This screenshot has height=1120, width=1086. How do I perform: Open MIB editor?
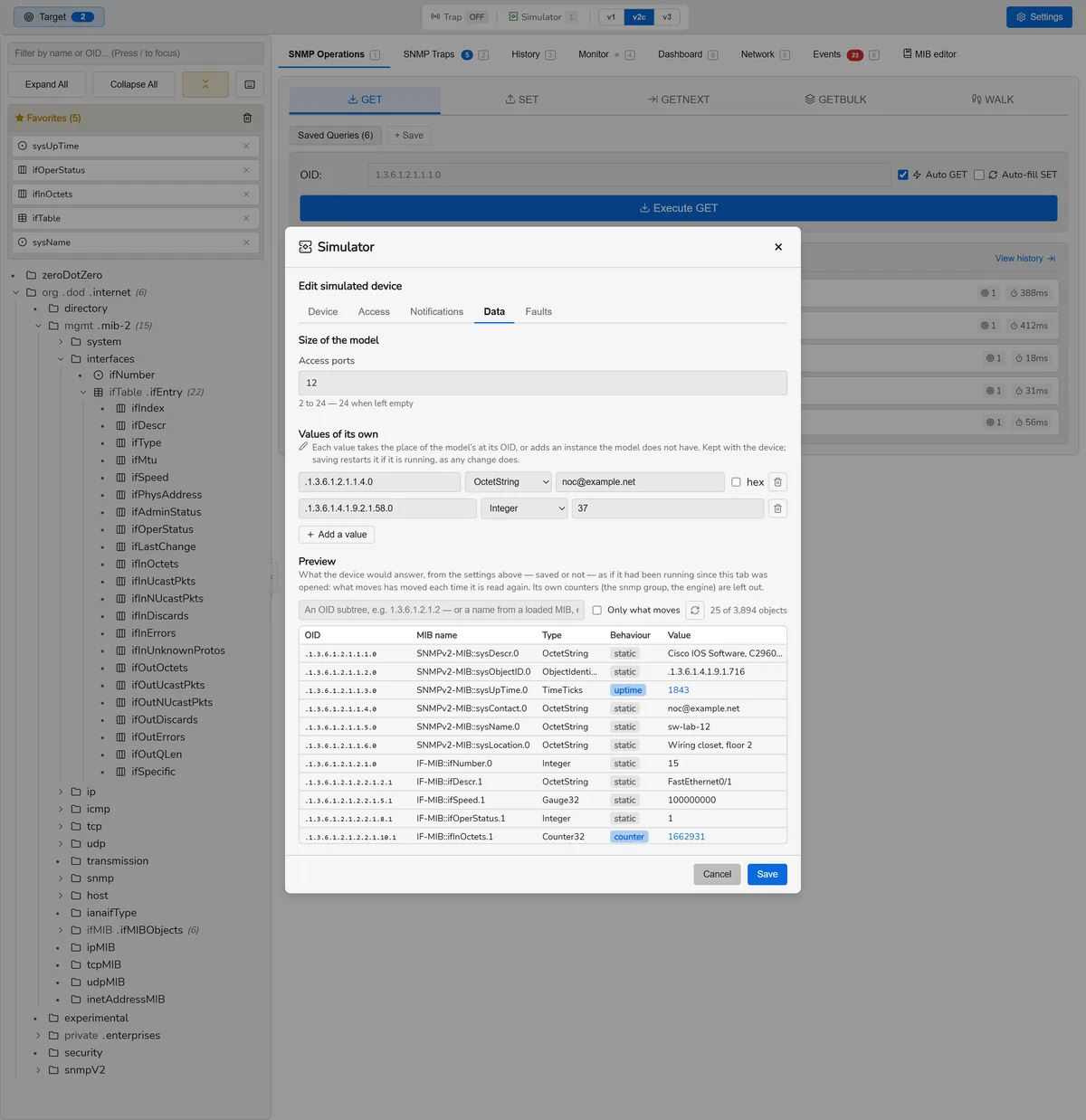(929, 54)
